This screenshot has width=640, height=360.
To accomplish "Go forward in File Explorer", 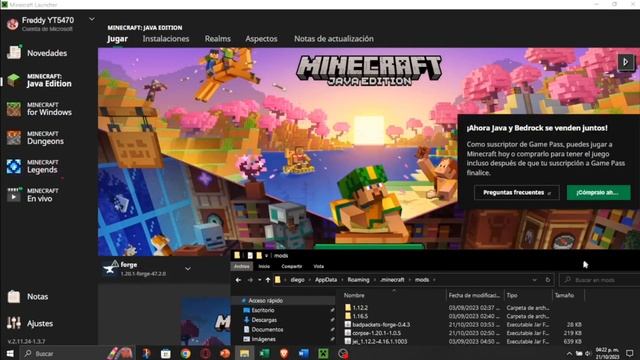I will point(250,280).
